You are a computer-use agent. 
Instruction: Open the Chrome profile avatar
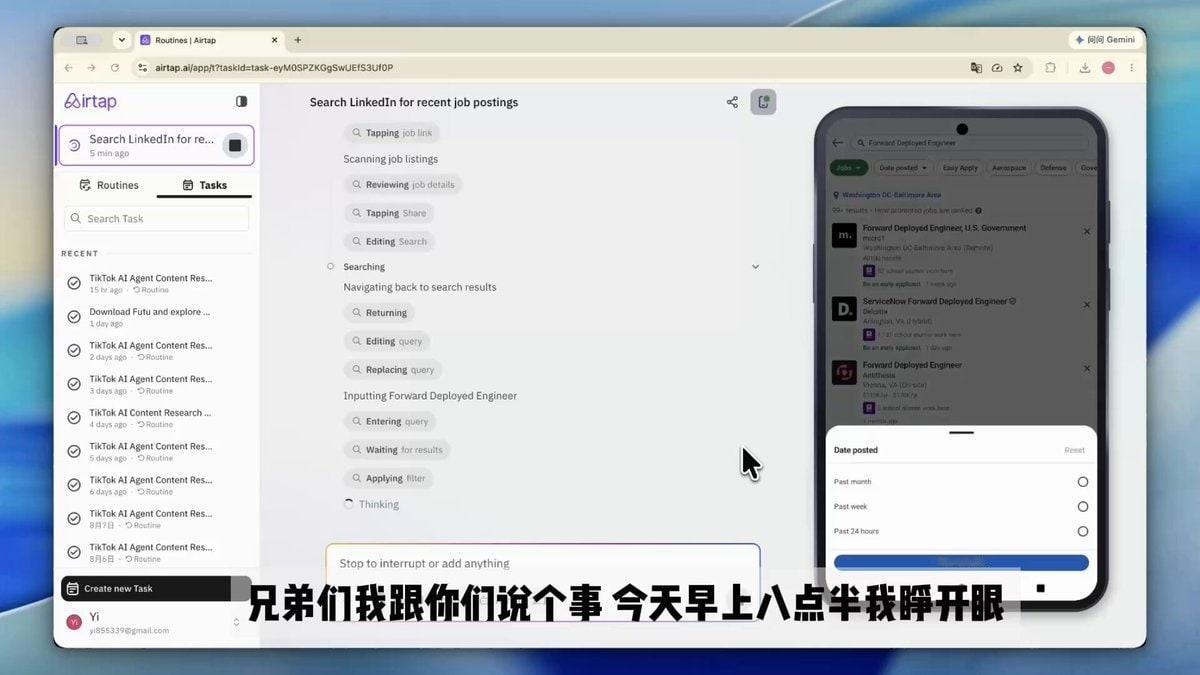(1108, 68)
